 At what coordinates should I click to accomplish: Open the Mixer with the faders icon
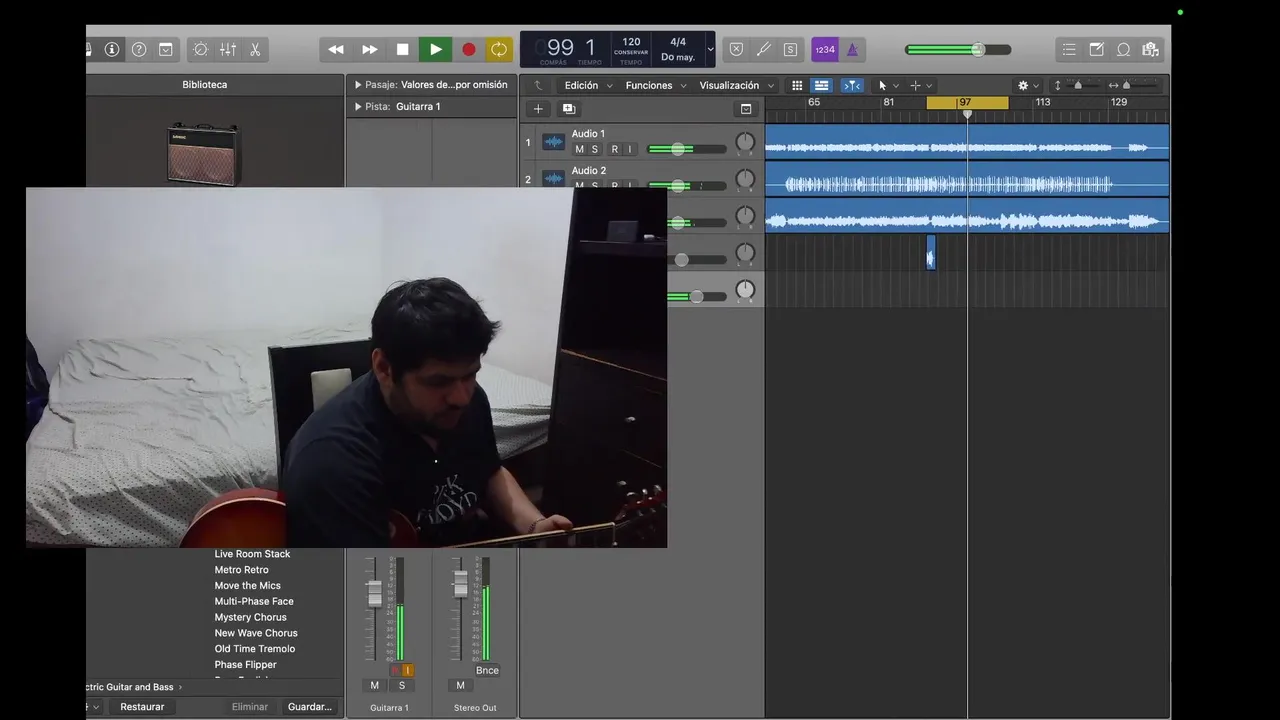pyautogui.click(x=228, y=49)
